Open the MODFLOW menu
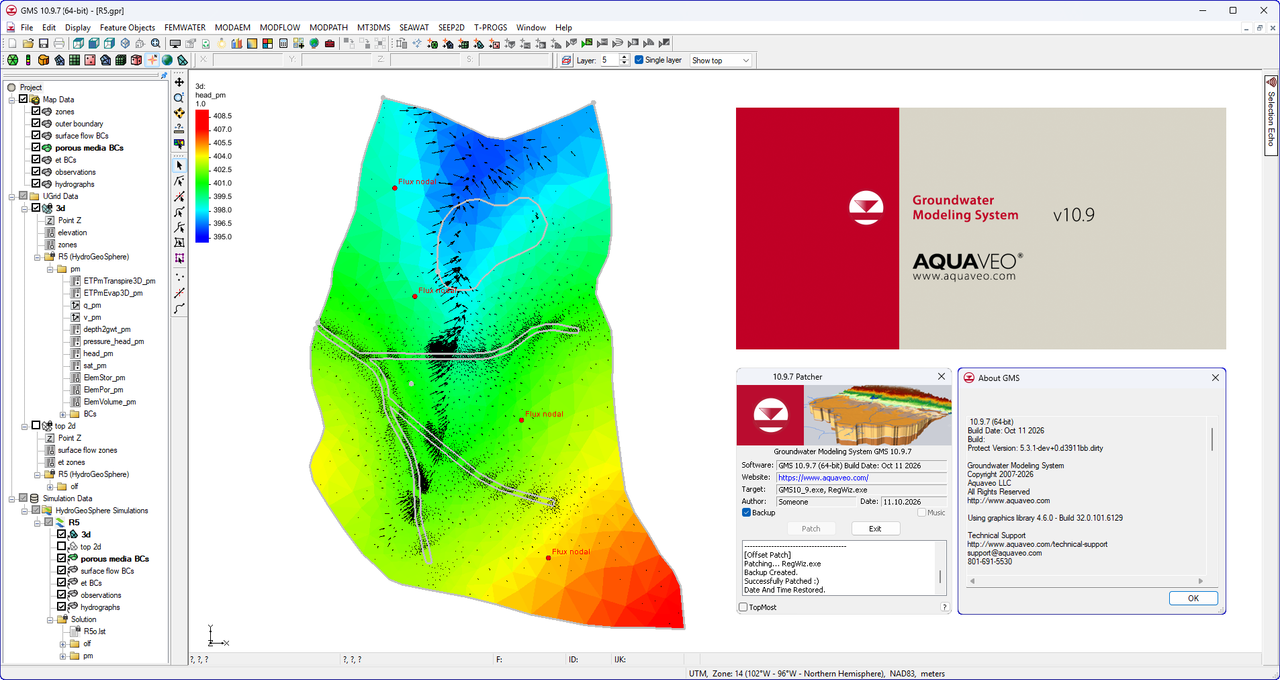Image resolution: width=1280 pixels, height=680 pixels. [280, 27]
